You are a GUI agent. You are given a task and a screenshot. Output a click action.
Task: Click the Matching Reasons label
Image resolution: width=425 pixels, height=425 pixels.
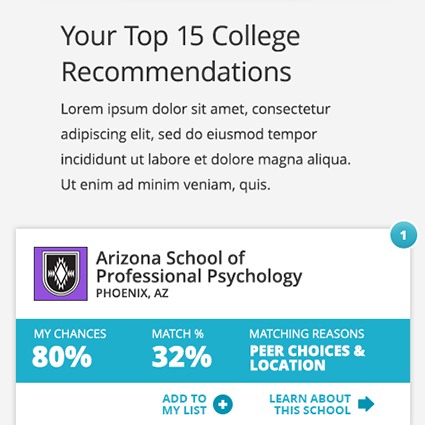(x=307, y=334)
